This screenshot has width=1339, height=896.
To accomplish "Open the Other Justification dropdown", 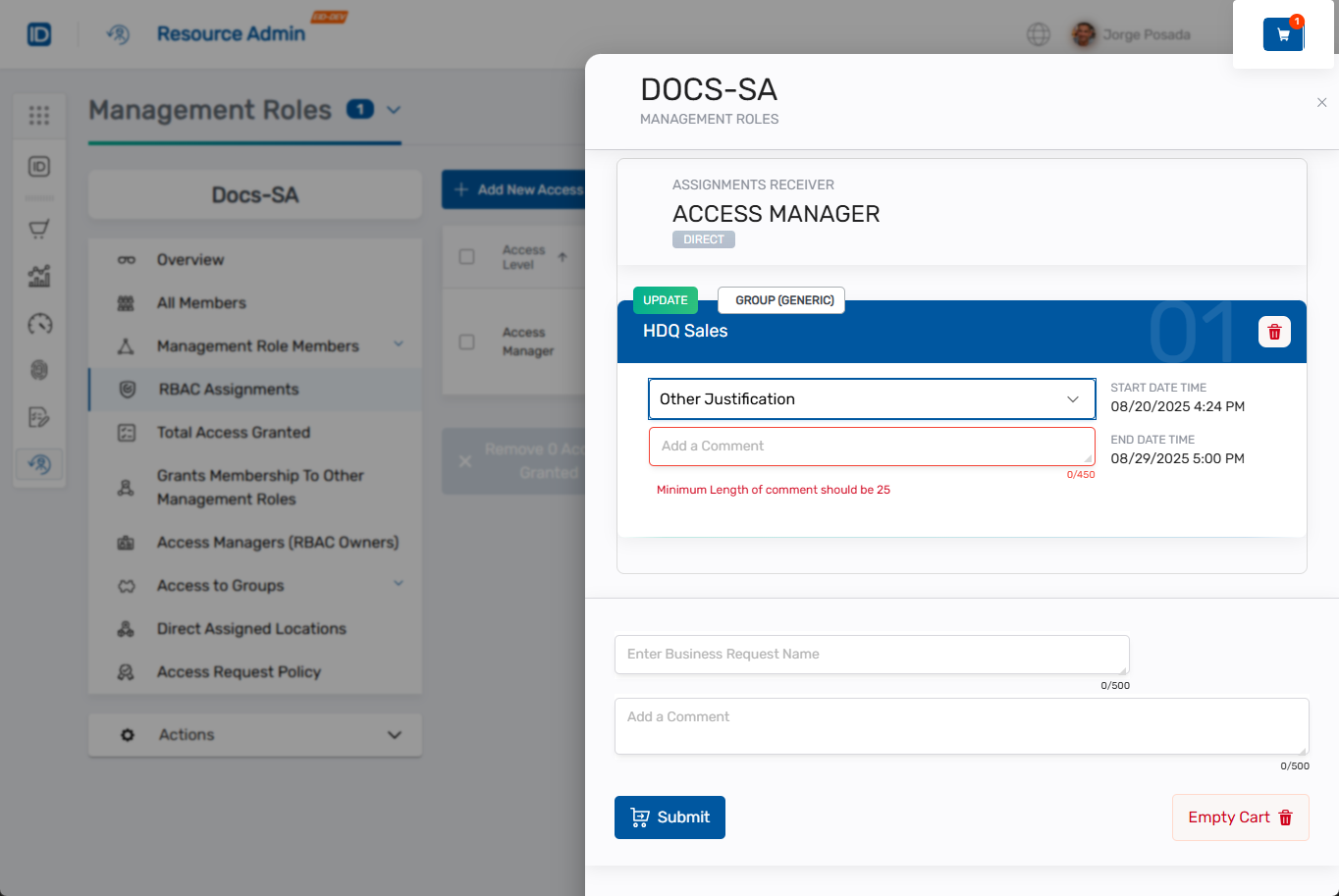I will (x=871, y=399).
